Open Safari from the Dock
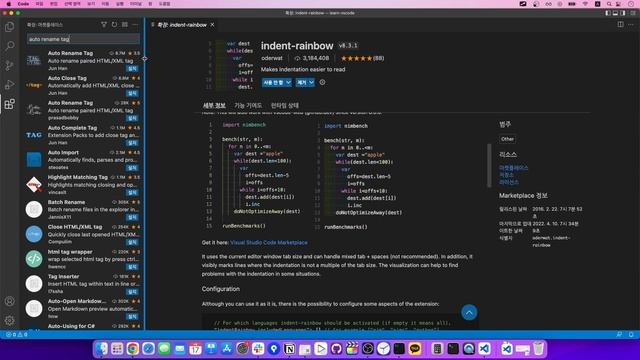 coord(148,349)
